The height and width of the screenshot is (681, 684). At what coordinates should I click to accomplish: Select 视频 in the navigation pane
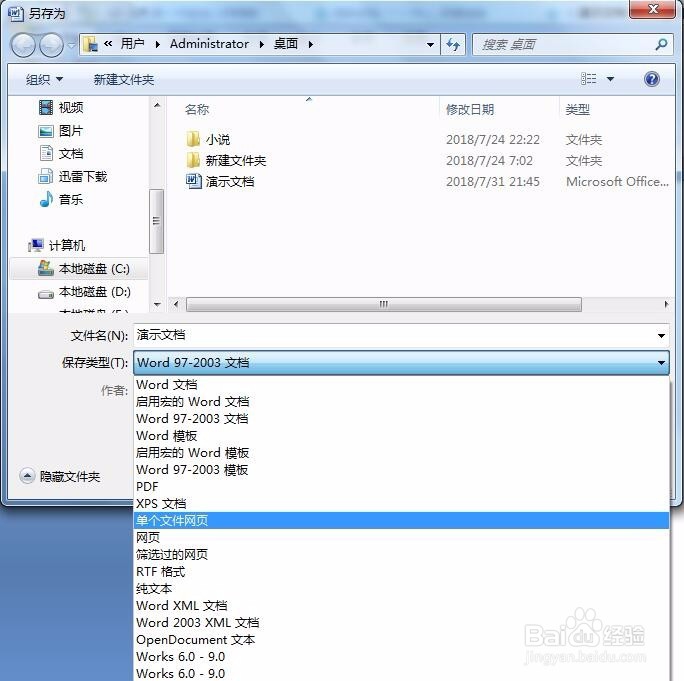(x=61, y=107)
